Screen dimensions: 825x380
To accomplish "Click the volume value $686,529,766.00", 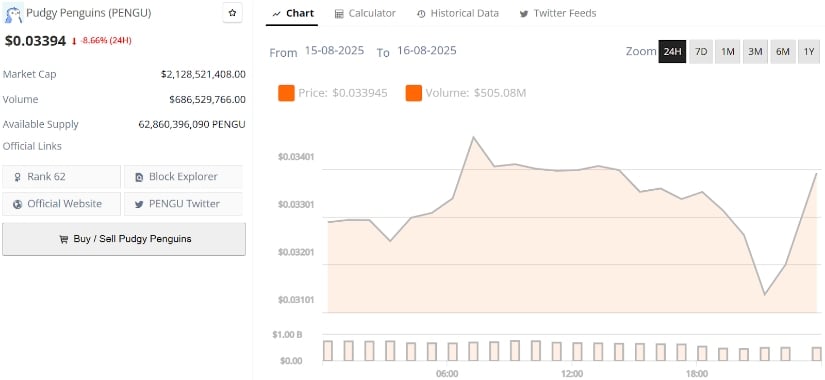I will point(207,99).
